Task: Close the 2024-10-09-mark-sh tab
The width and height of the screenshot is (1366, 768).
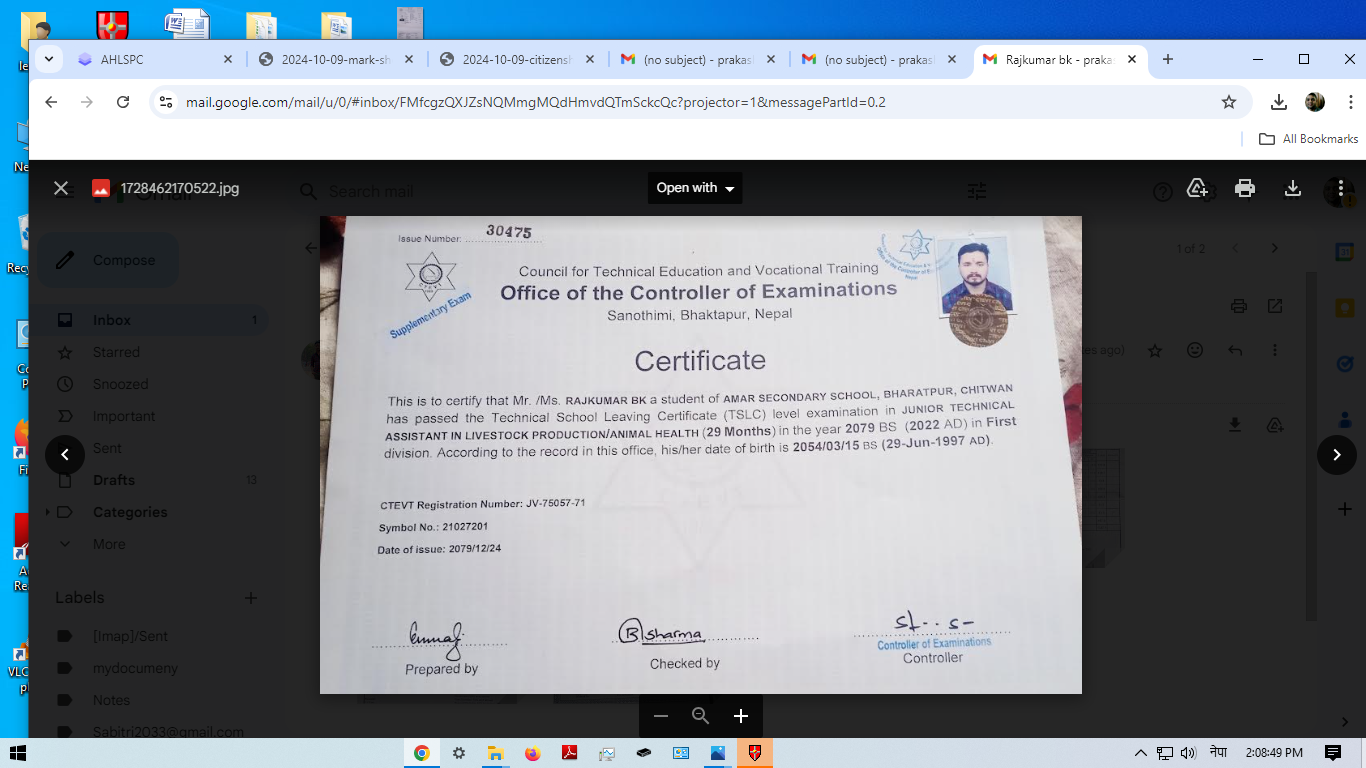Action: [408, 60]
